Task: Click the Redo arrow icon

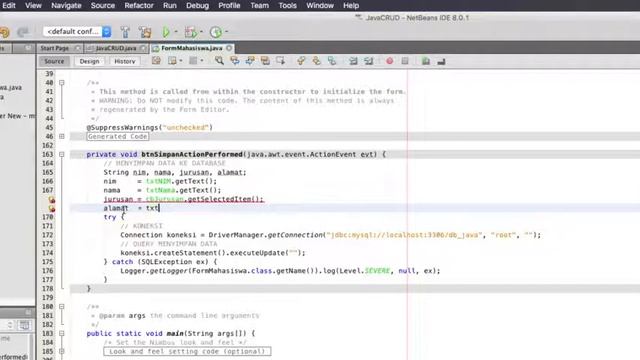Action: 22,32
